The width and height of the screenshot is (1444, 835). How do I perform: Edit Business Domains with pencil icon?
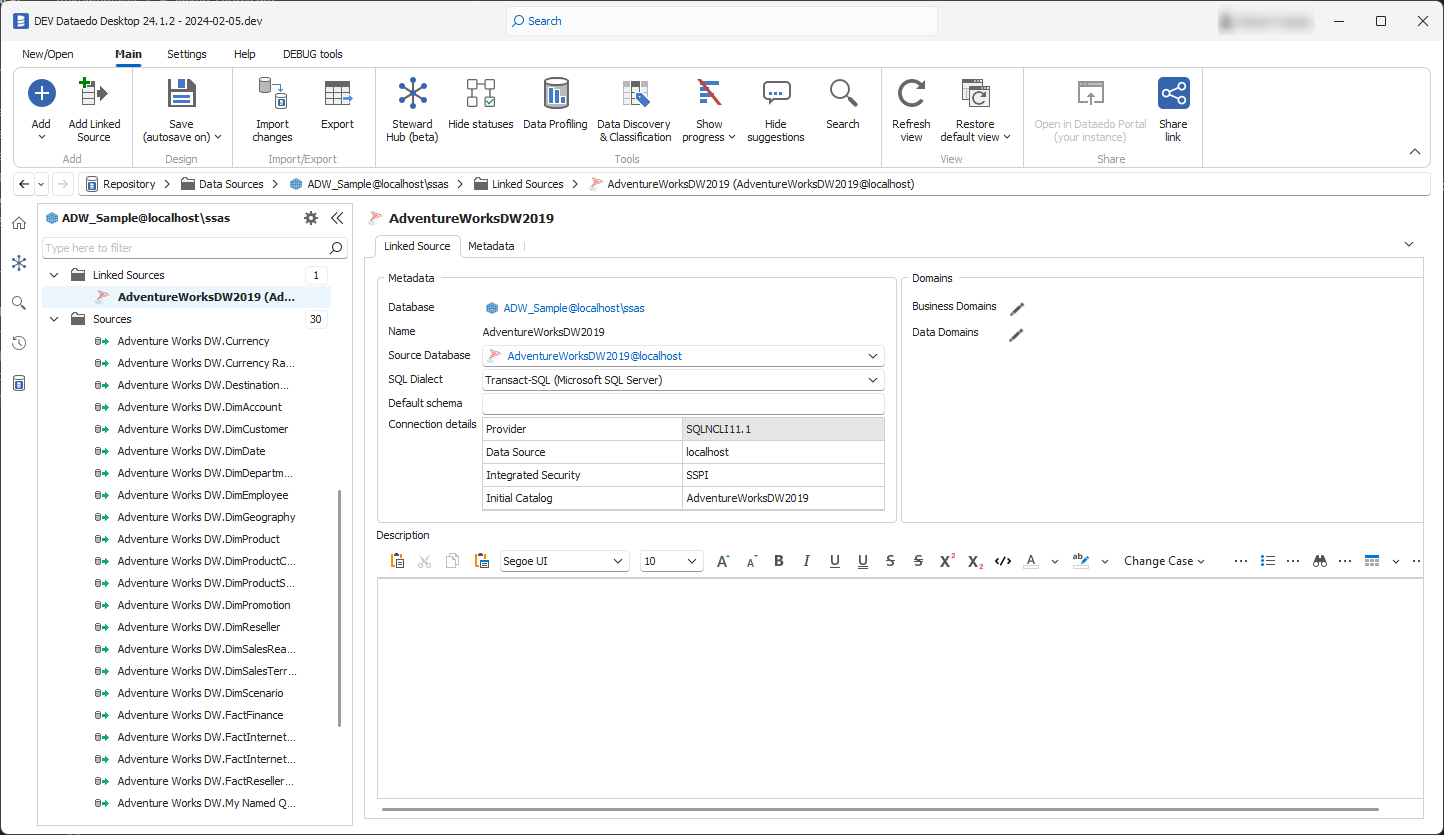1017,309
